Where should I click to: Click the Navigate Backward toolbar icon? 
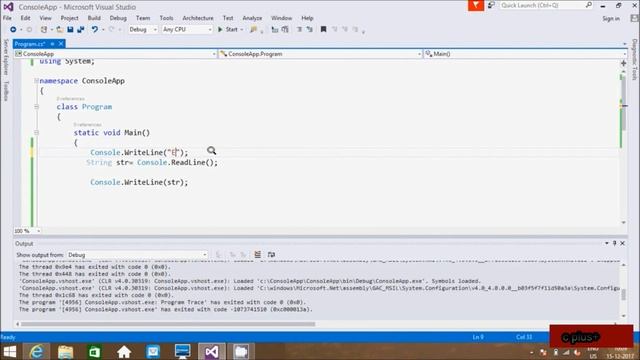point(13,29)
